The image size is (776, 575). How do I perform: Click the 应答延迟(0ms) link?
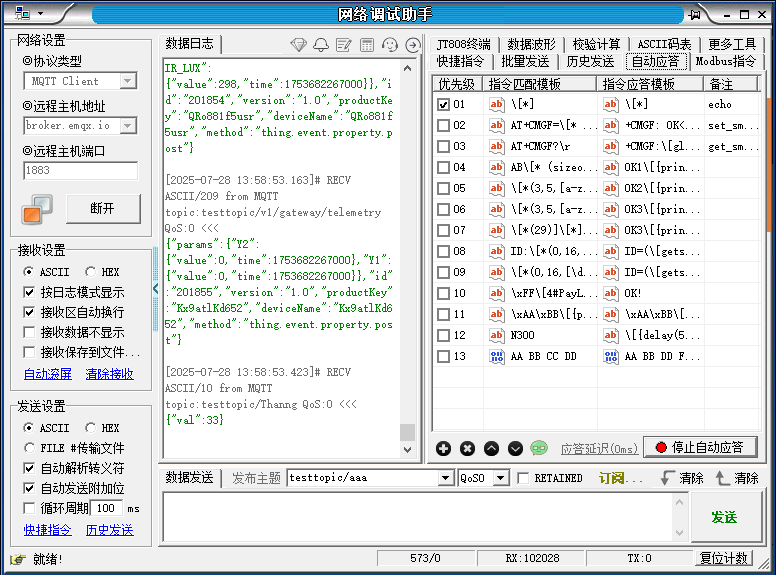coord(599,449)
